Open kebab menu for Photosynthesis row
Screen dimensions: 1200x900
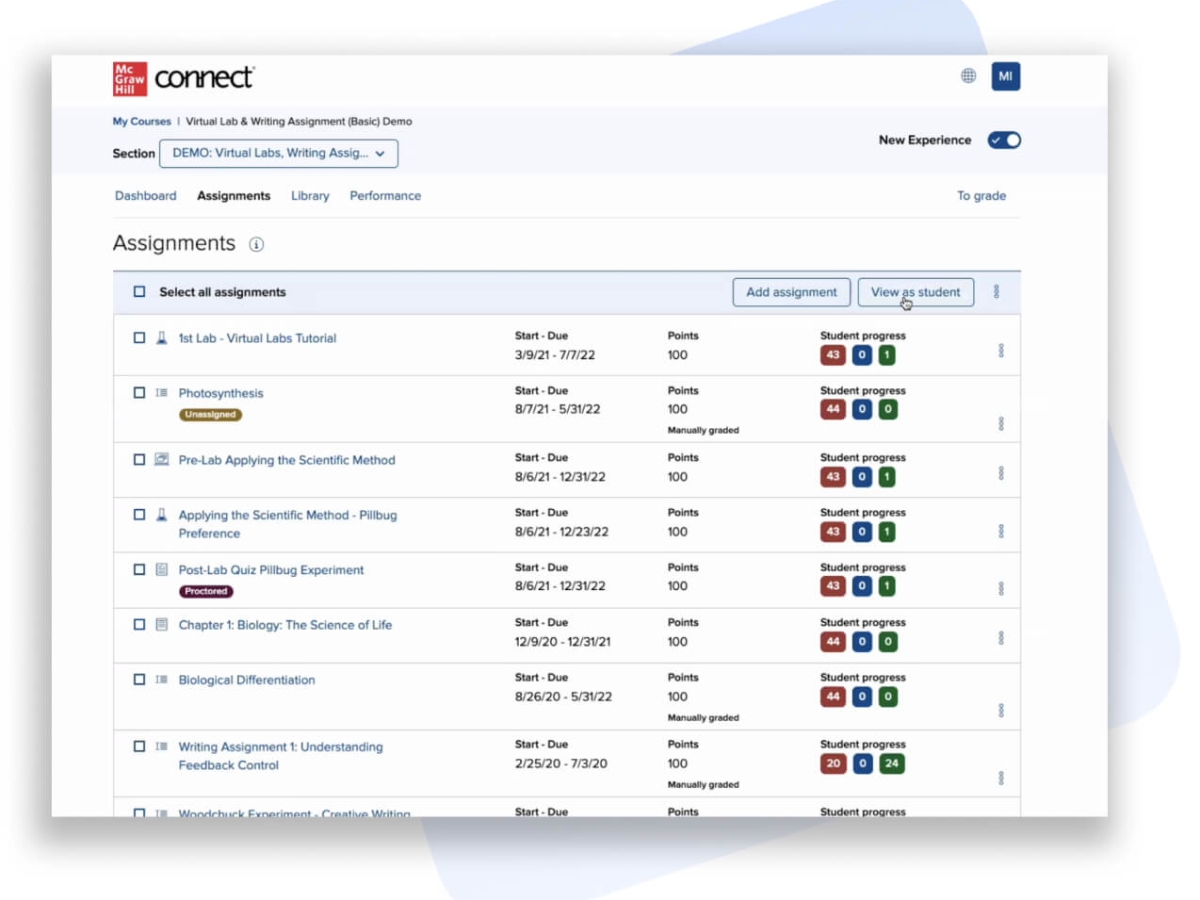pyautogui.click(x=1001, y=424)
